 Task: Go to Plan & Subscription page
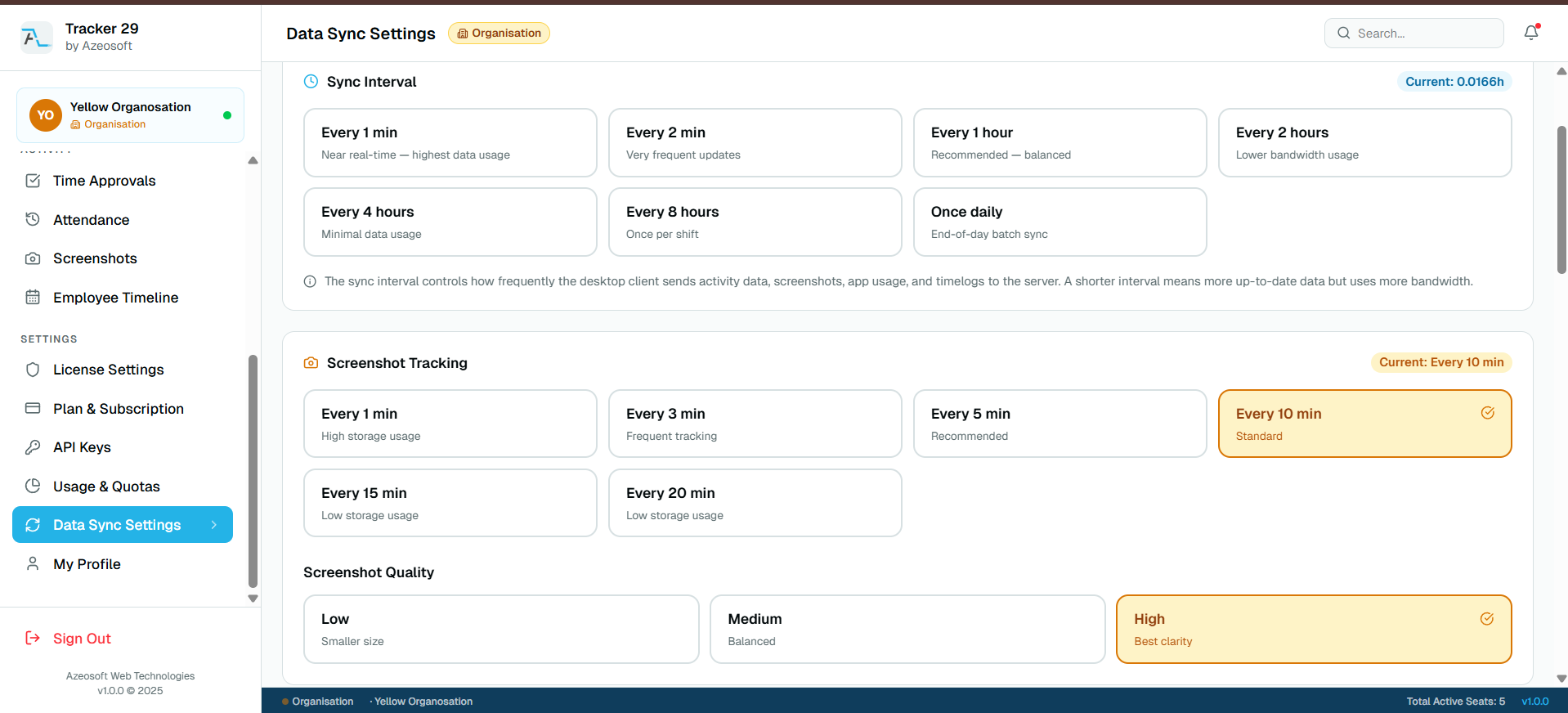coord(123,408)
